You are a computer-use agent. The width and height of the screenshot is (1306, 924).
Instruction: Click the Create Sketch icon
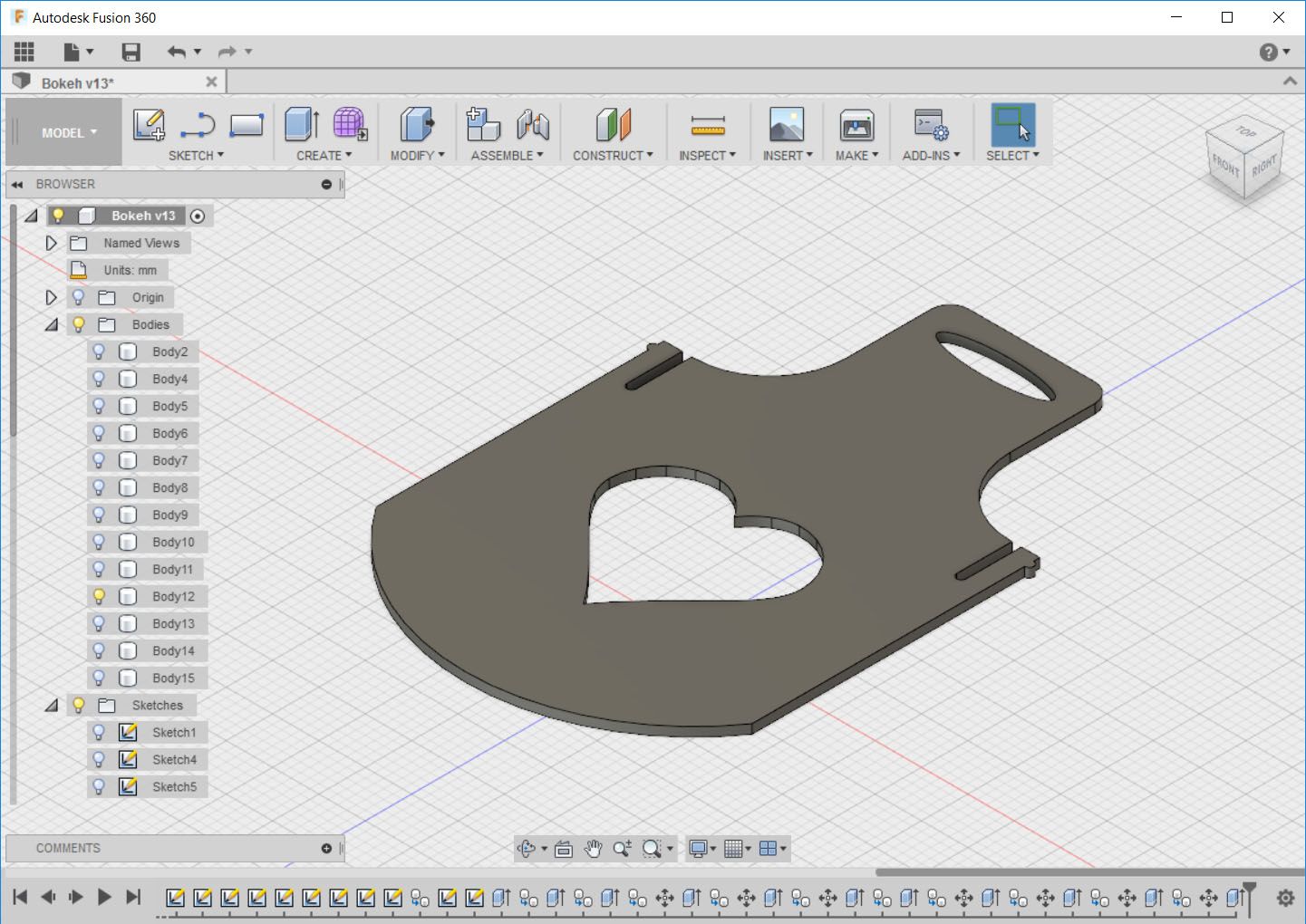[x=149, y=124]
